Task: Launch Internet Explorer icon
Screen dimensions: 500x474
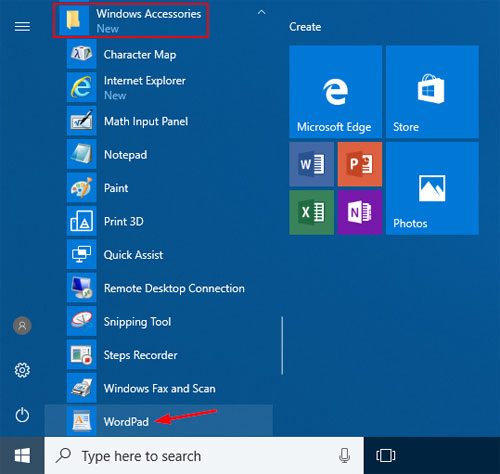Action: [x=81, y=87]
